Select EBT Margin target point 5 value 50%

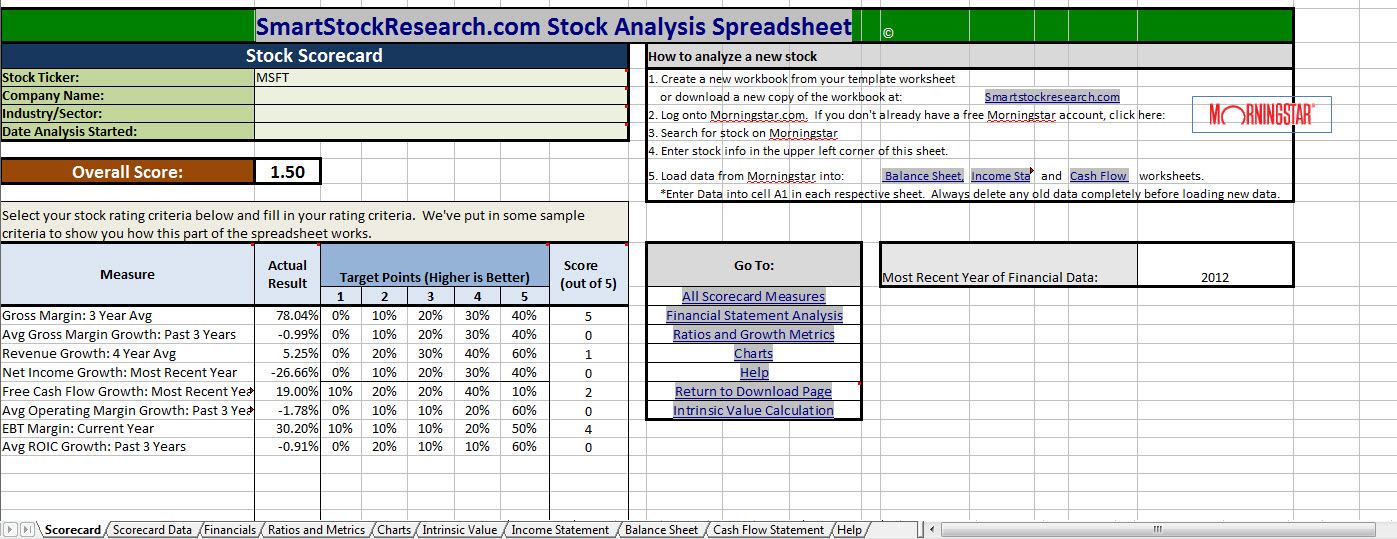click(x=525, y=428)
